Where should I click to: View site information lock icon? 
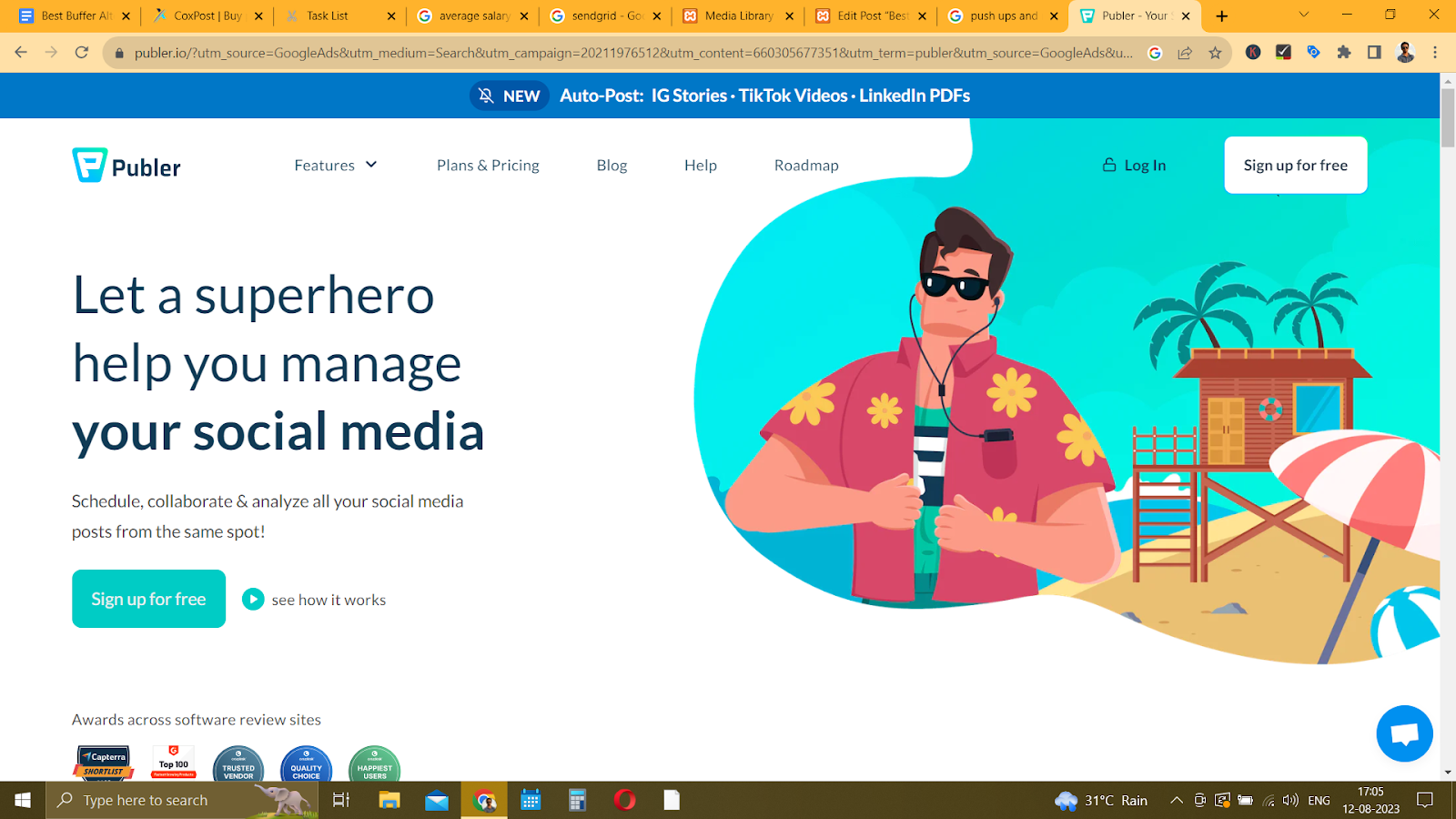point(118,53)
